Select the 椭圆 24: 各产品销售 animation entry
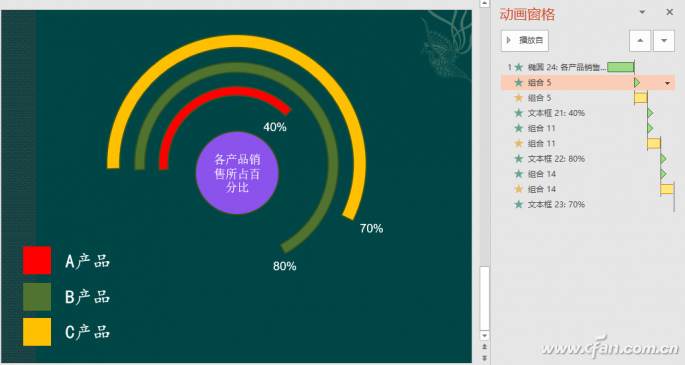Image resolution: width=685 pixels, height=365 pixels. [x=588, y=67]
